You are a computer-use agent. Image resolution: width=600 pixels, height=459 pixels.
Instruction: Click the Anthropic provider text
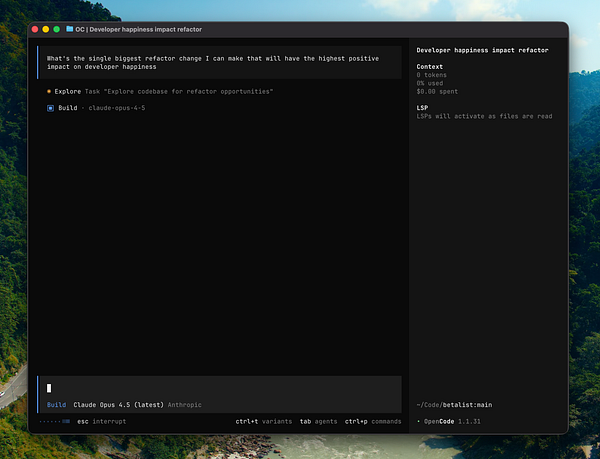coord(184,405)
